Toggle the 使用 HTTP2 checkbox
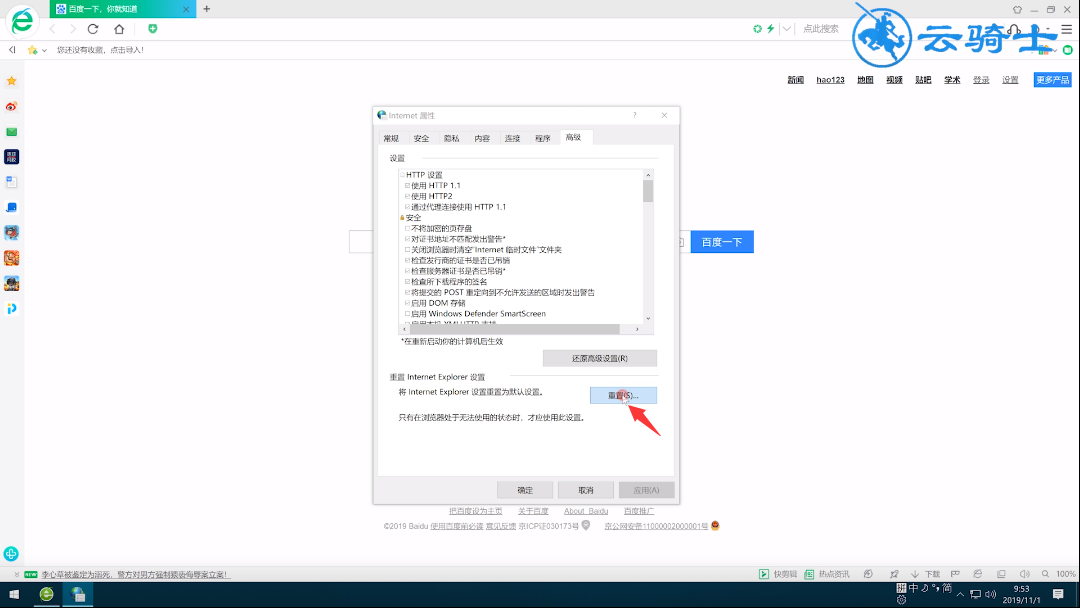The image size is (1080, 608). click(408, 196)
